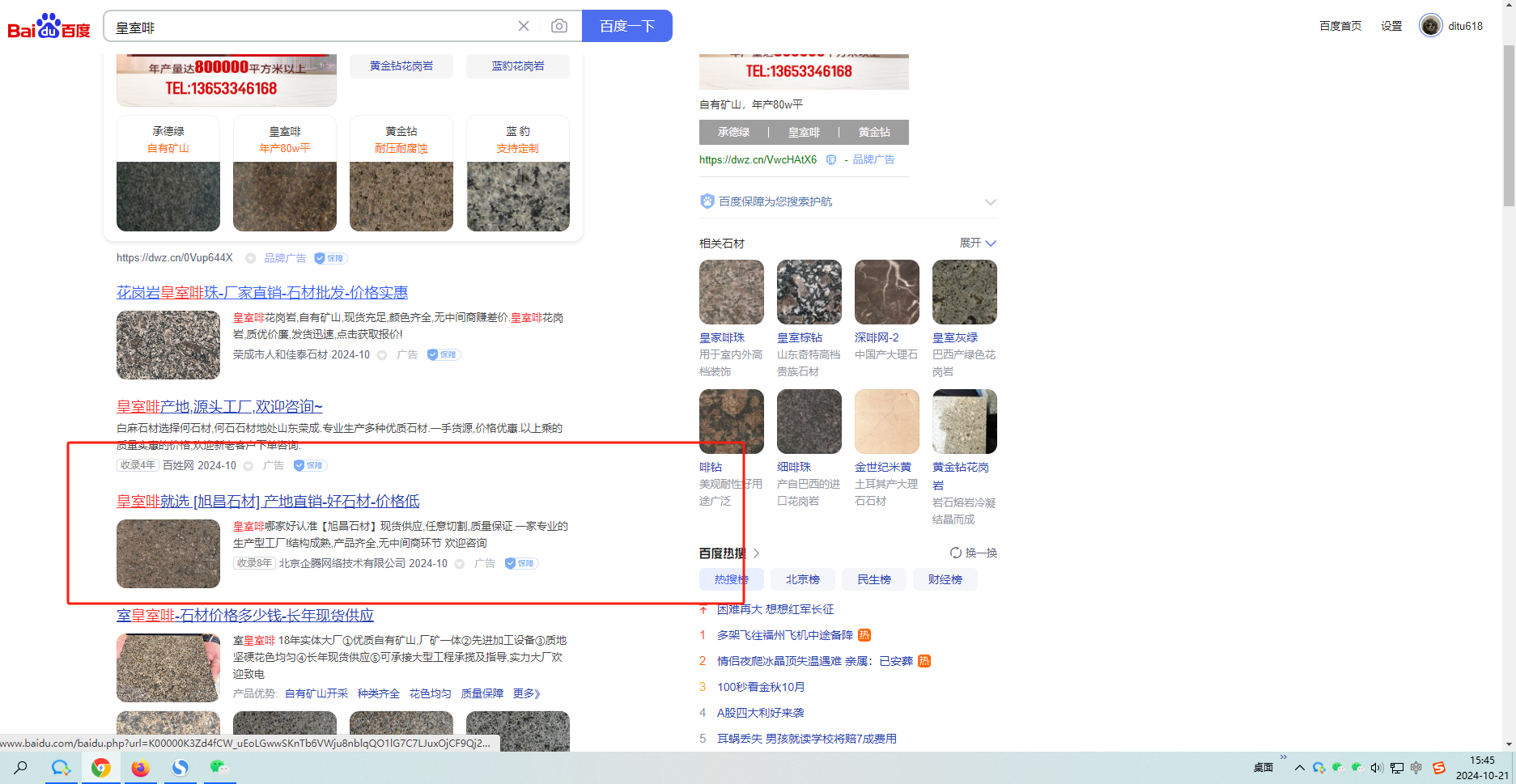The image size is (1516, 784).
Task: Open the dropdown arrow beside https://dwz.cn/0Vup644X
Action: (x=251, y=258)
